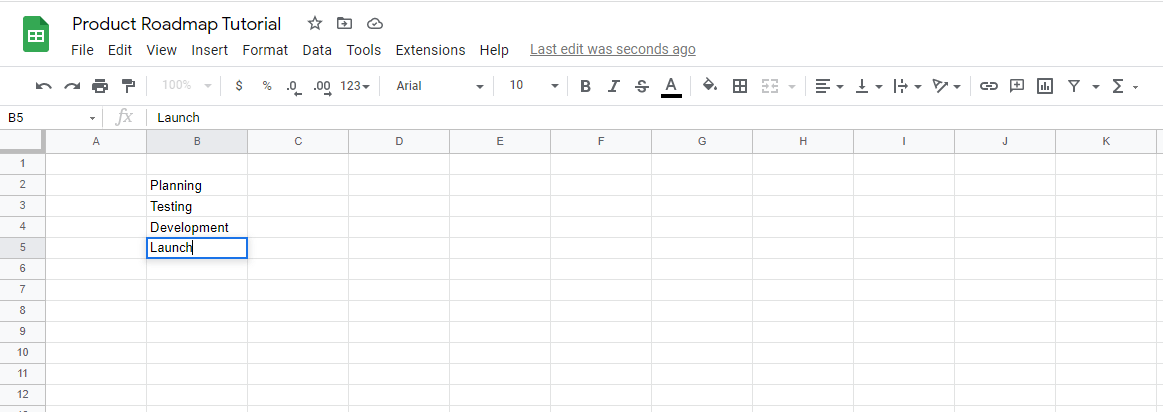The width and height of the screenshot is (1163, 412).
Task: Select the Paint format roller icon
Action: pyautogui.click(x=128, y=86)
